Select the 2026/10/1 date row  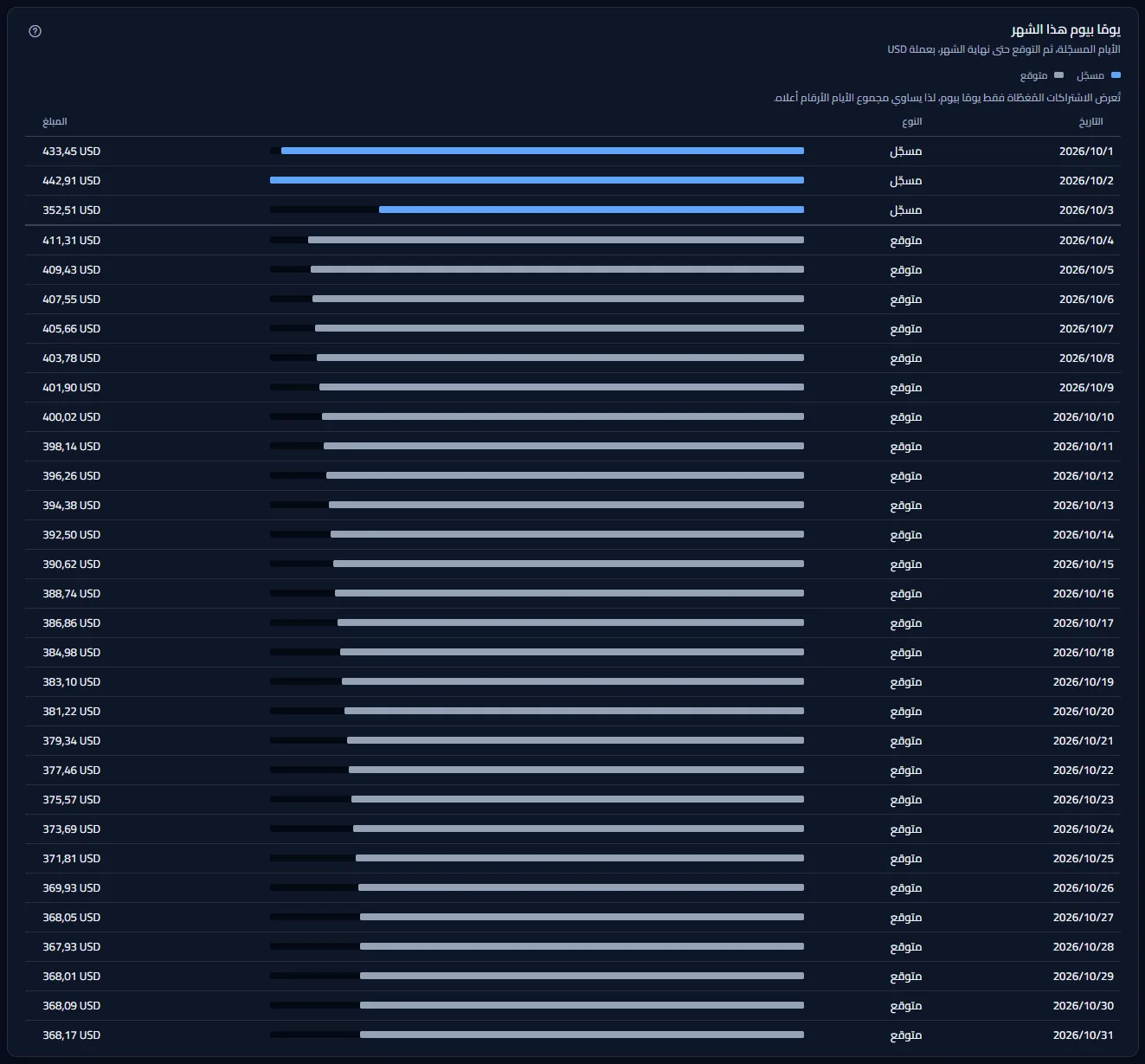(573, 151)
